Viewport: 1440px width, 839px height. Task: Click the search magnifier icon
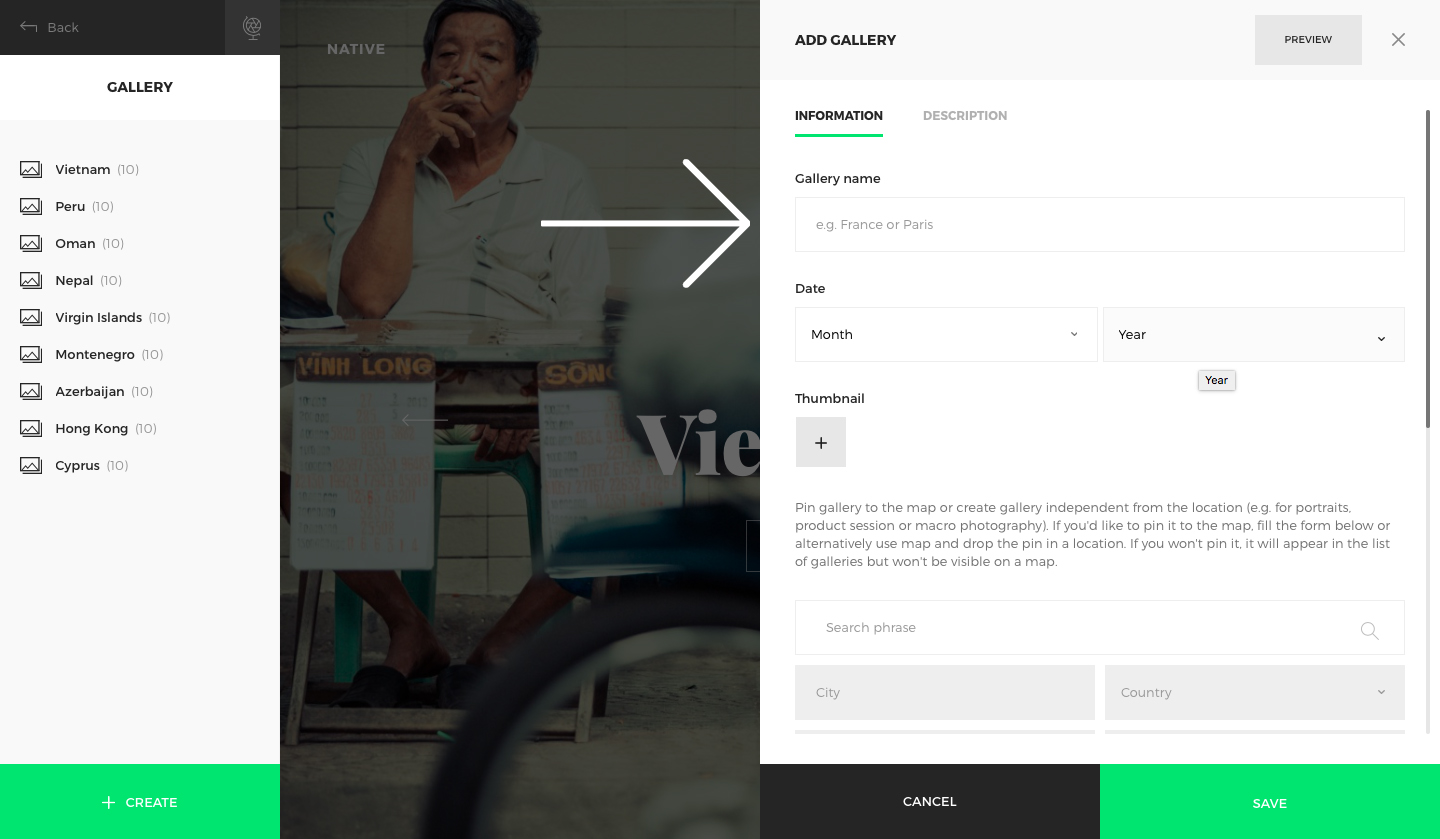pyautogui.click(x=1370, y=630)
